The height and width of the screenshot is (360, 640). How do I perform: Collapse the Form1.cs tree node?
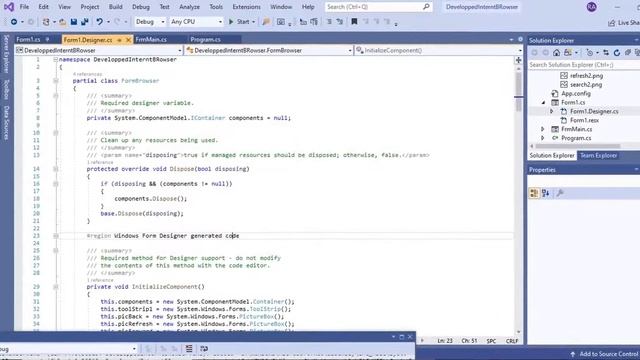point(543,103)
